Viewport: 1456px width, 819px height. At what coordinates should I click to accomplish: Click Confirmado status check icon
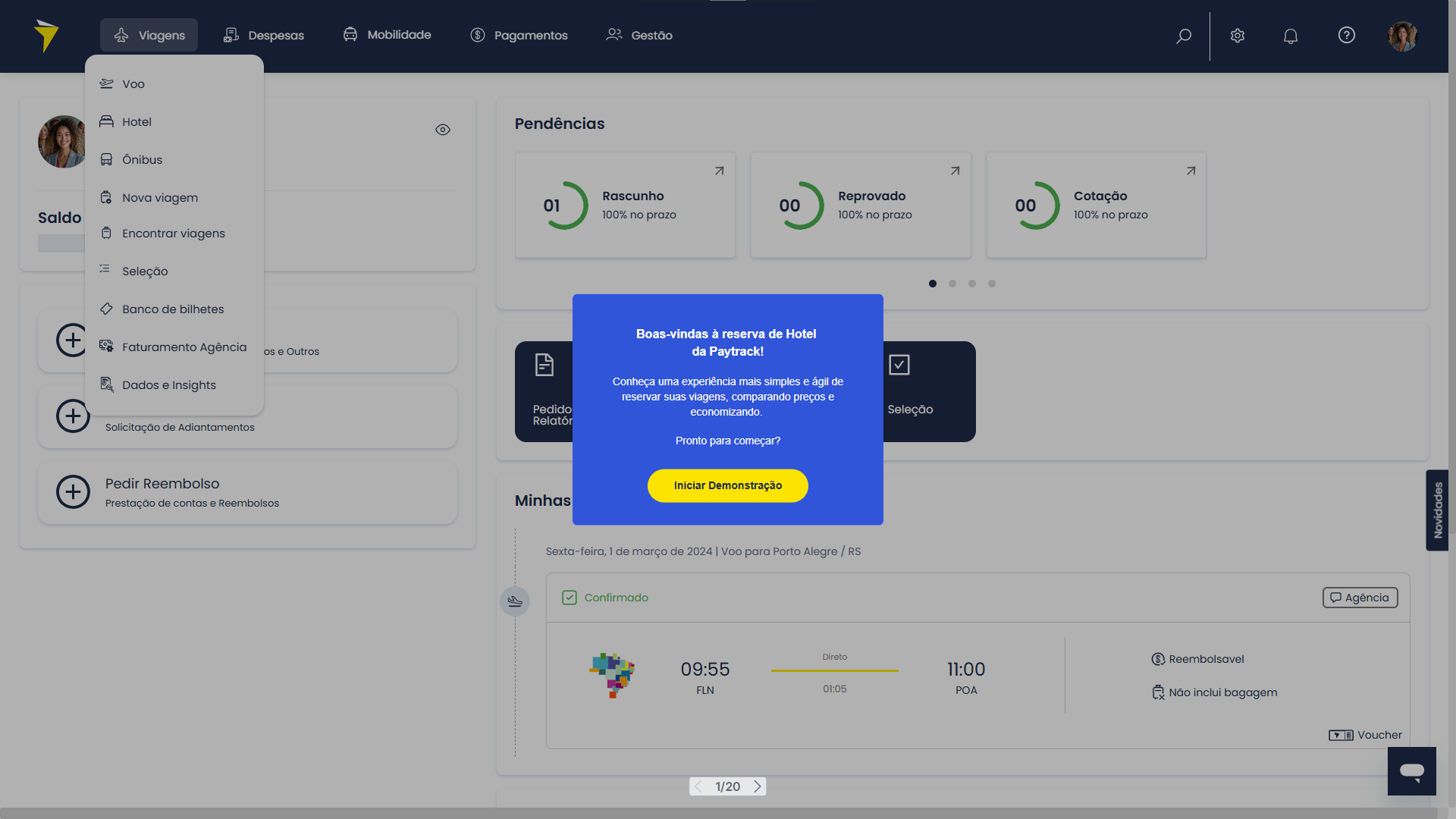(x=570, y=598)
